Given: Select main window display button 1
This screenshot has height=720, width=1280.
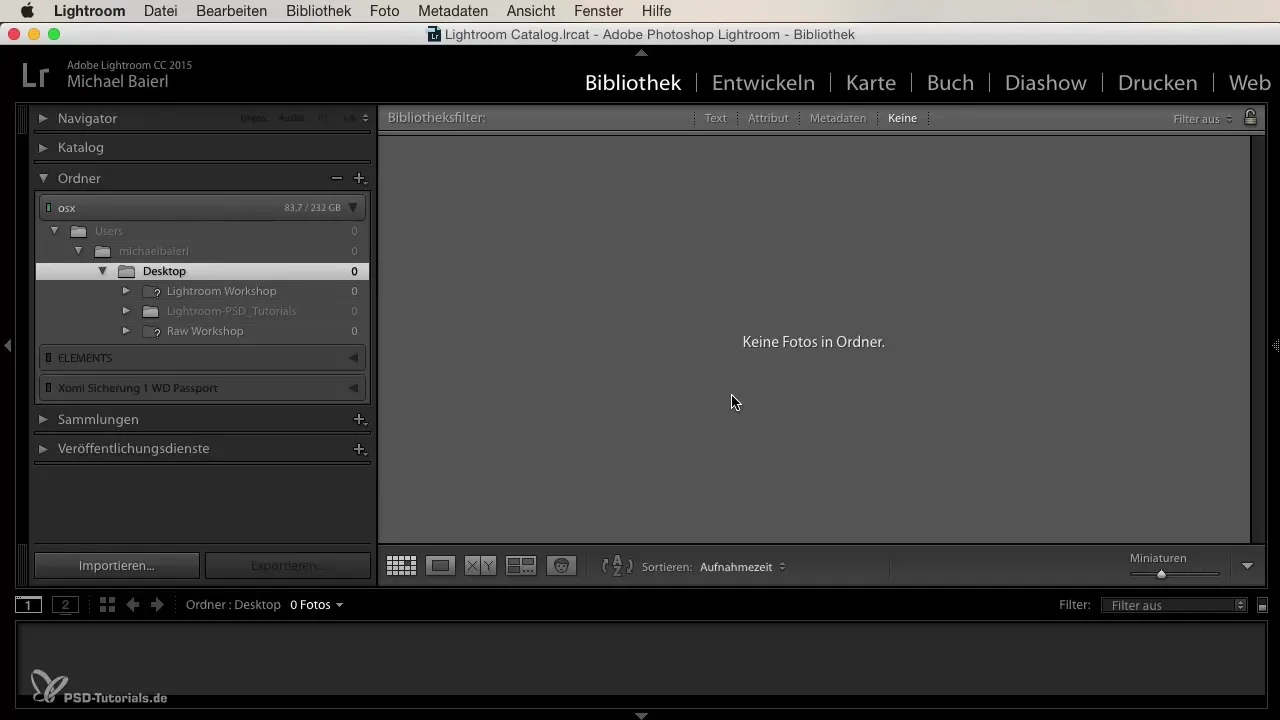Looking at the screenshot, I should point(29,605).
